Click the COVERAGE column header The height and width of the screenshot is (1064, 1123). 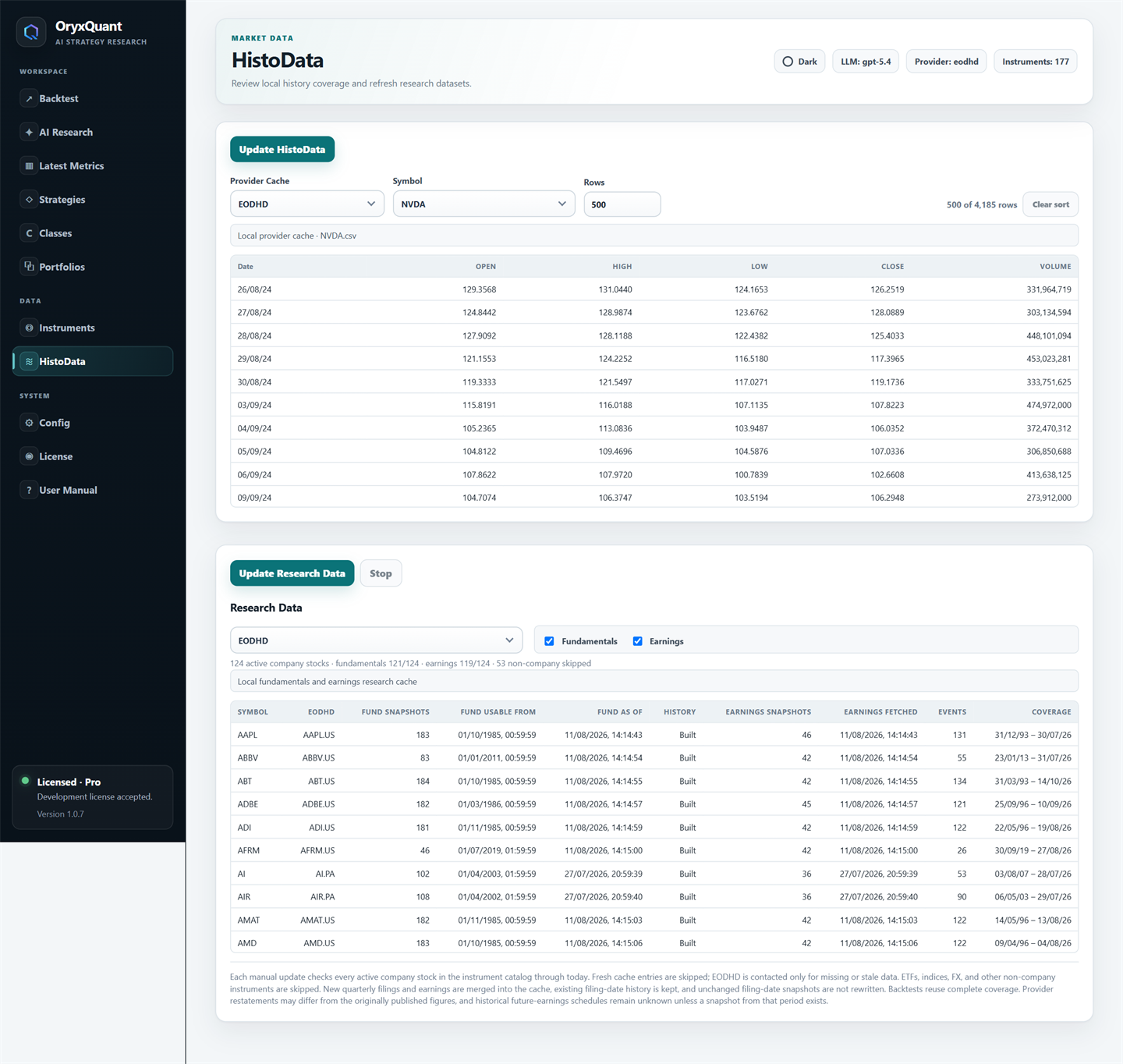tap(1051, 712)
